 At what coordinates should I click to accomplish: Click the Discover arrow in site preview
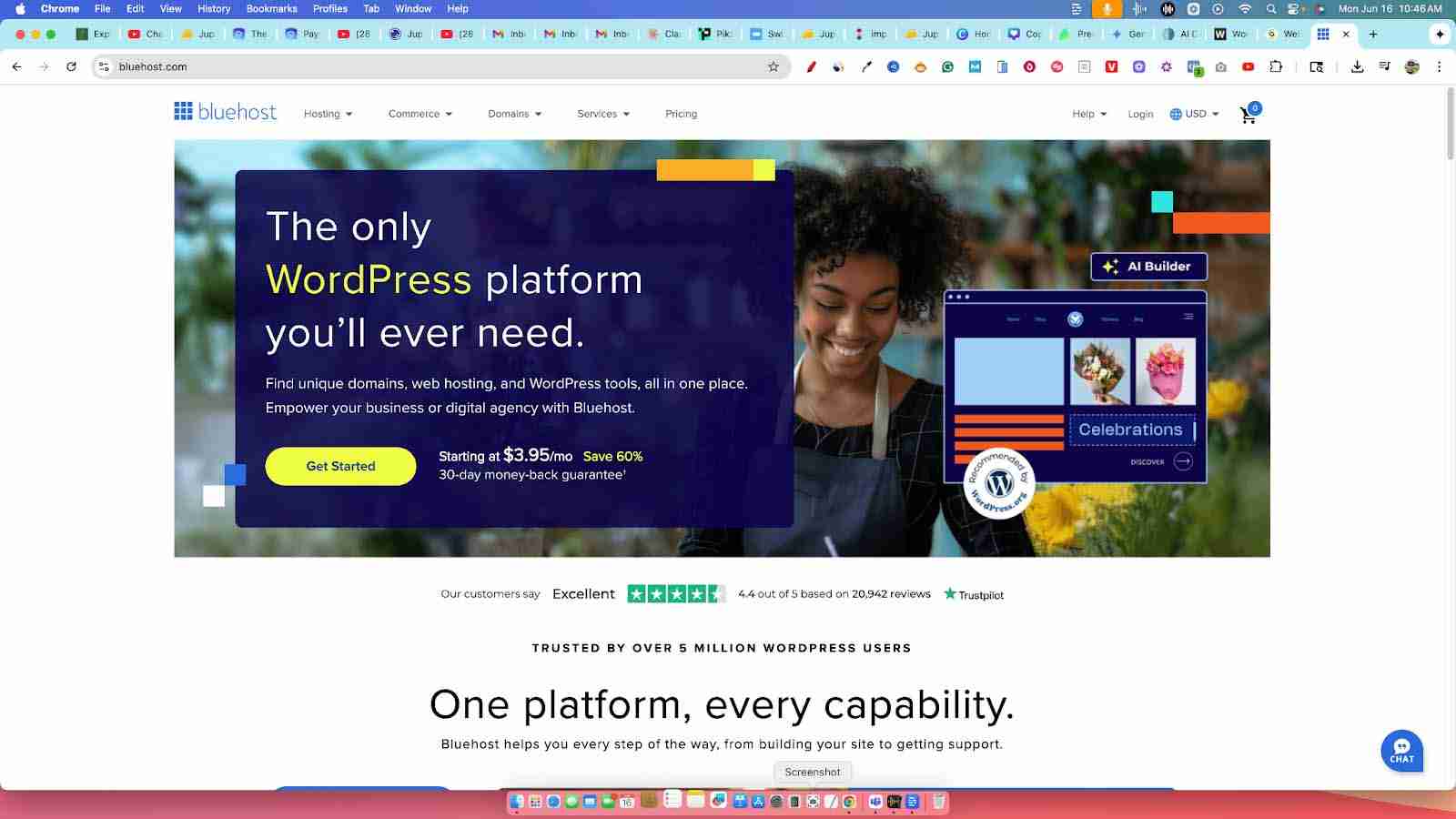(1182, 461)
